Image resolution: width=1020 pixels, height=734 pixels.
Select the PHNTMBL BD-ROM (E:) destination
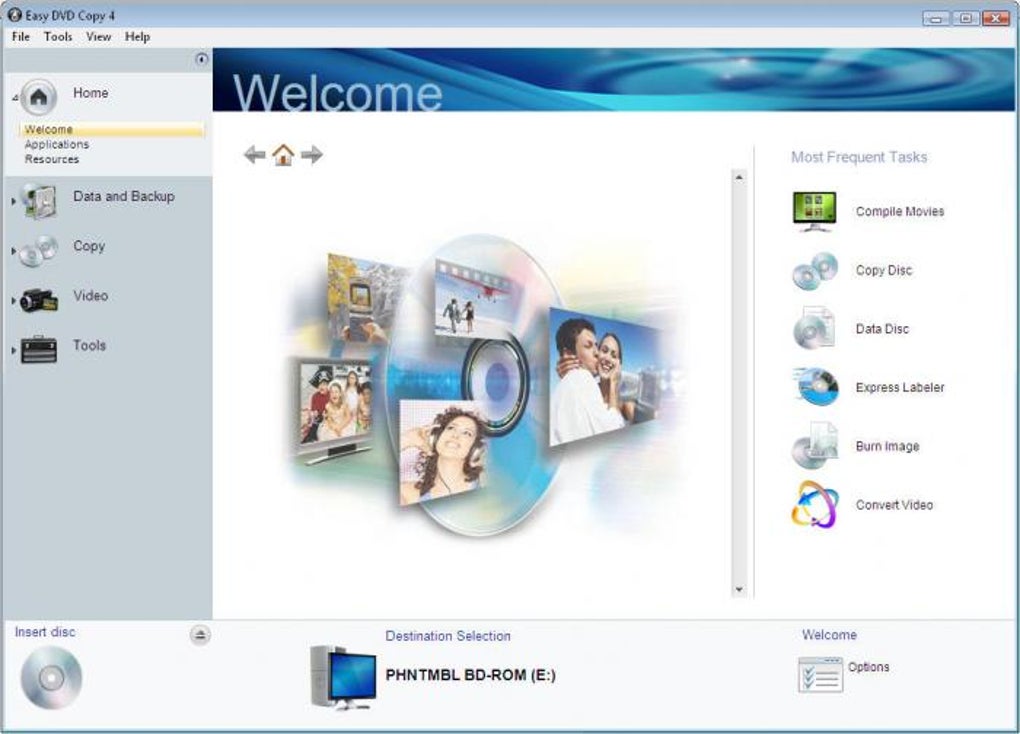[470, 675]
